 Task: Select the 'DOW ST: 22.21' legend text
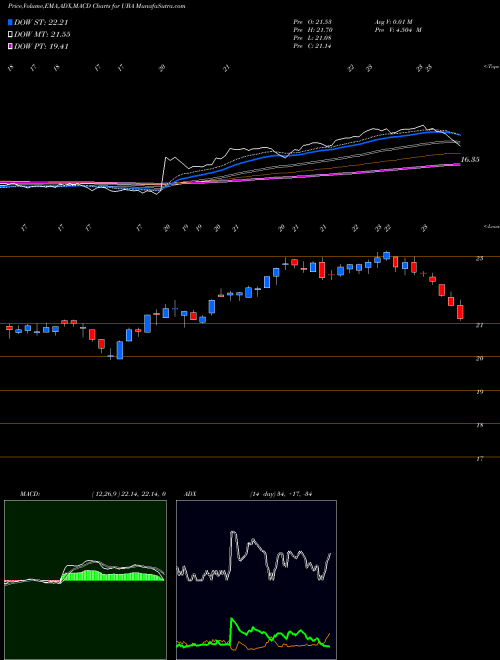point(41,22)
